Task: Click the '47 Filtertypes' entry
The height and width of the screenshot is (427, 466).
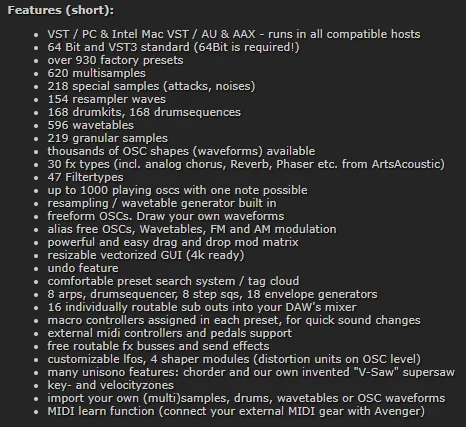Action: point(85,177)
